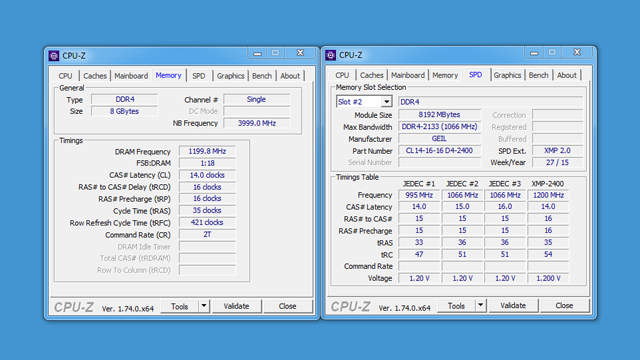Select the Memory tab in right window
Screen dimensions: 640x360
coord(445,75)
